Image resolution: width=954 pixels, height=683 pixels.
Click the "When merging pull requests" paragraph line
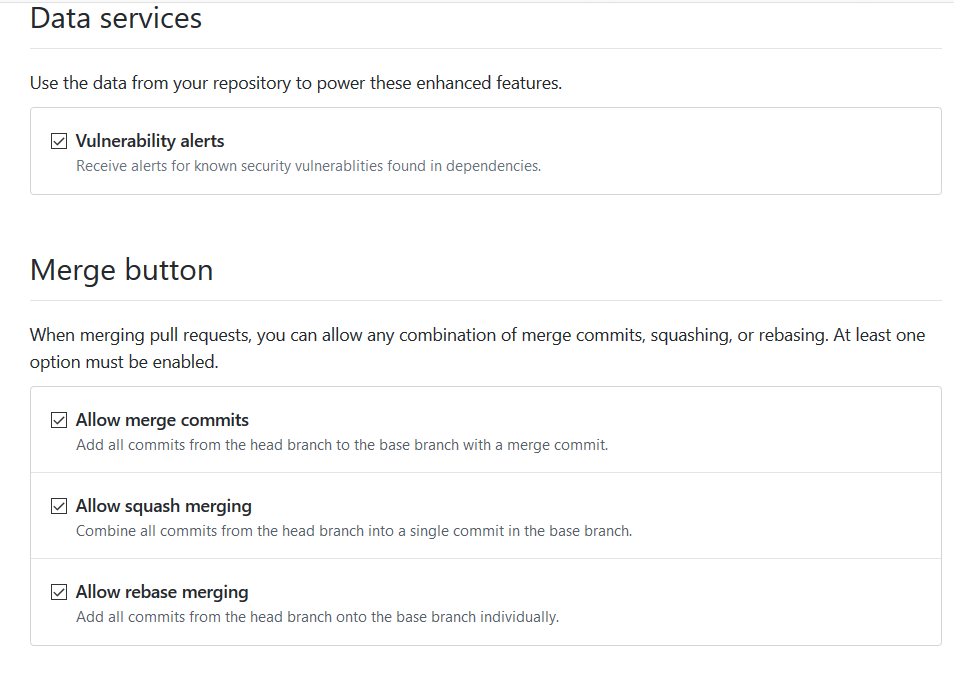point(477,335)
